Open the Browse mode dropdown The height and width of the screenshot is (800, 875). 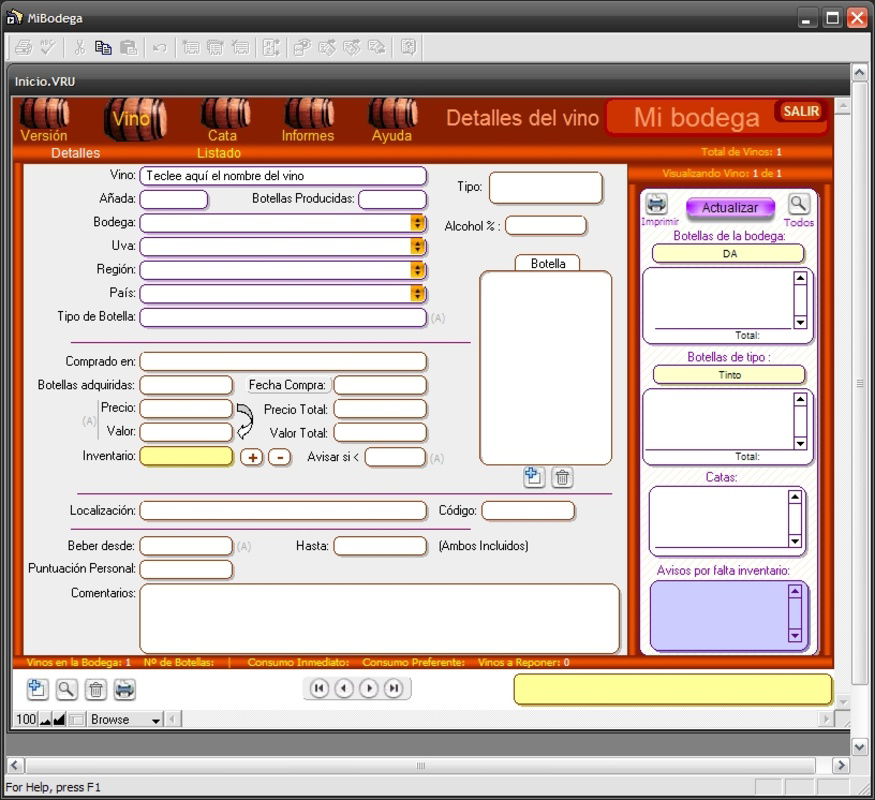[x=156, y=720]
